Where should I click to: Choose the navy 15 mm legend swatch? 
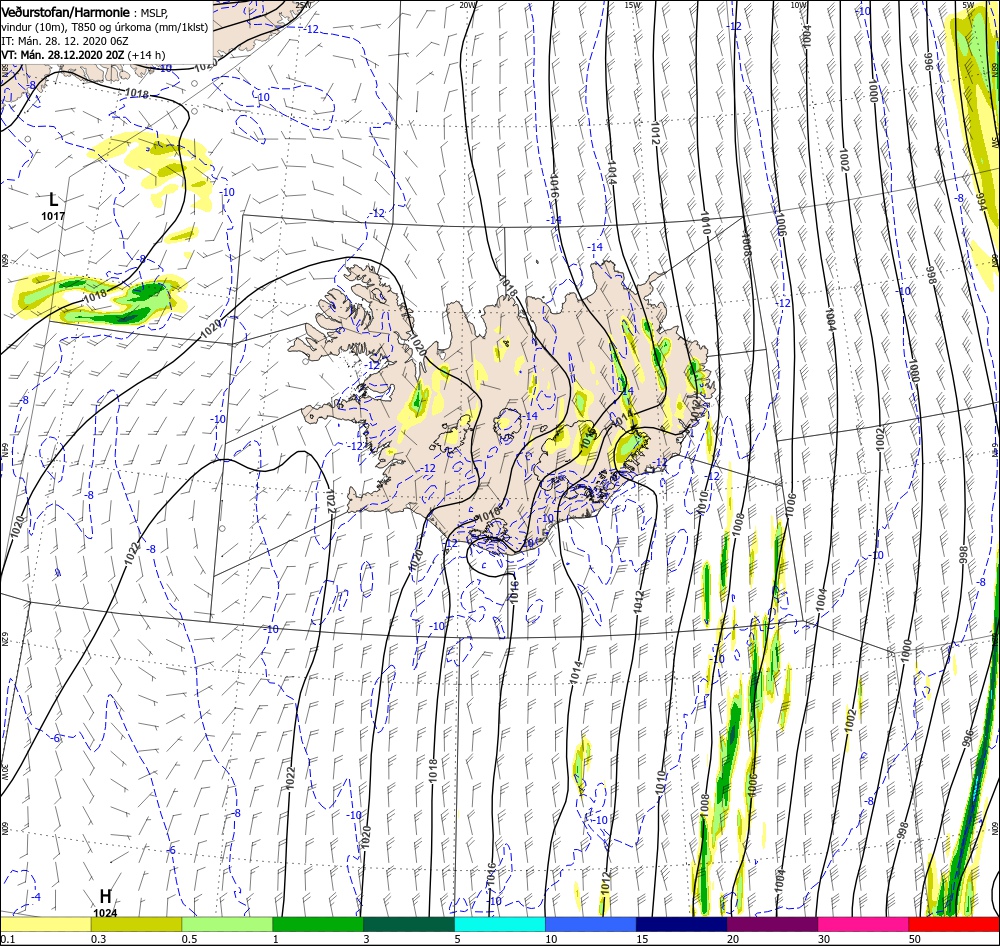click(682, 924)
